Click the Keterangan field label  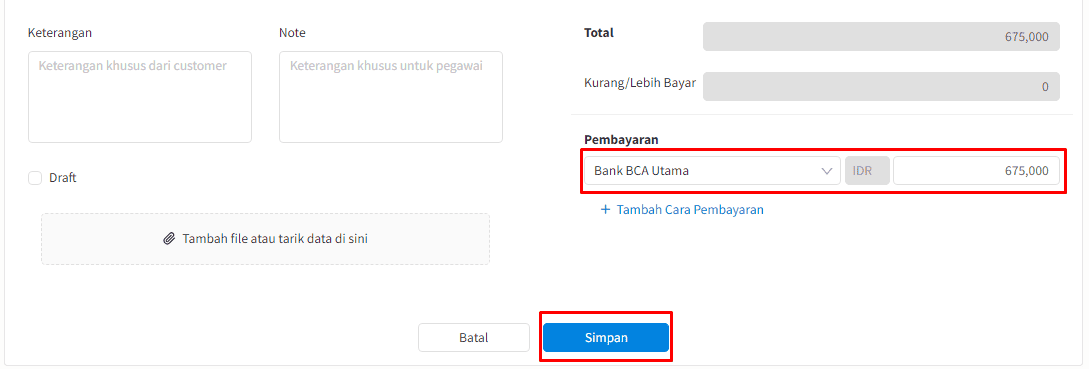(60, 33)
